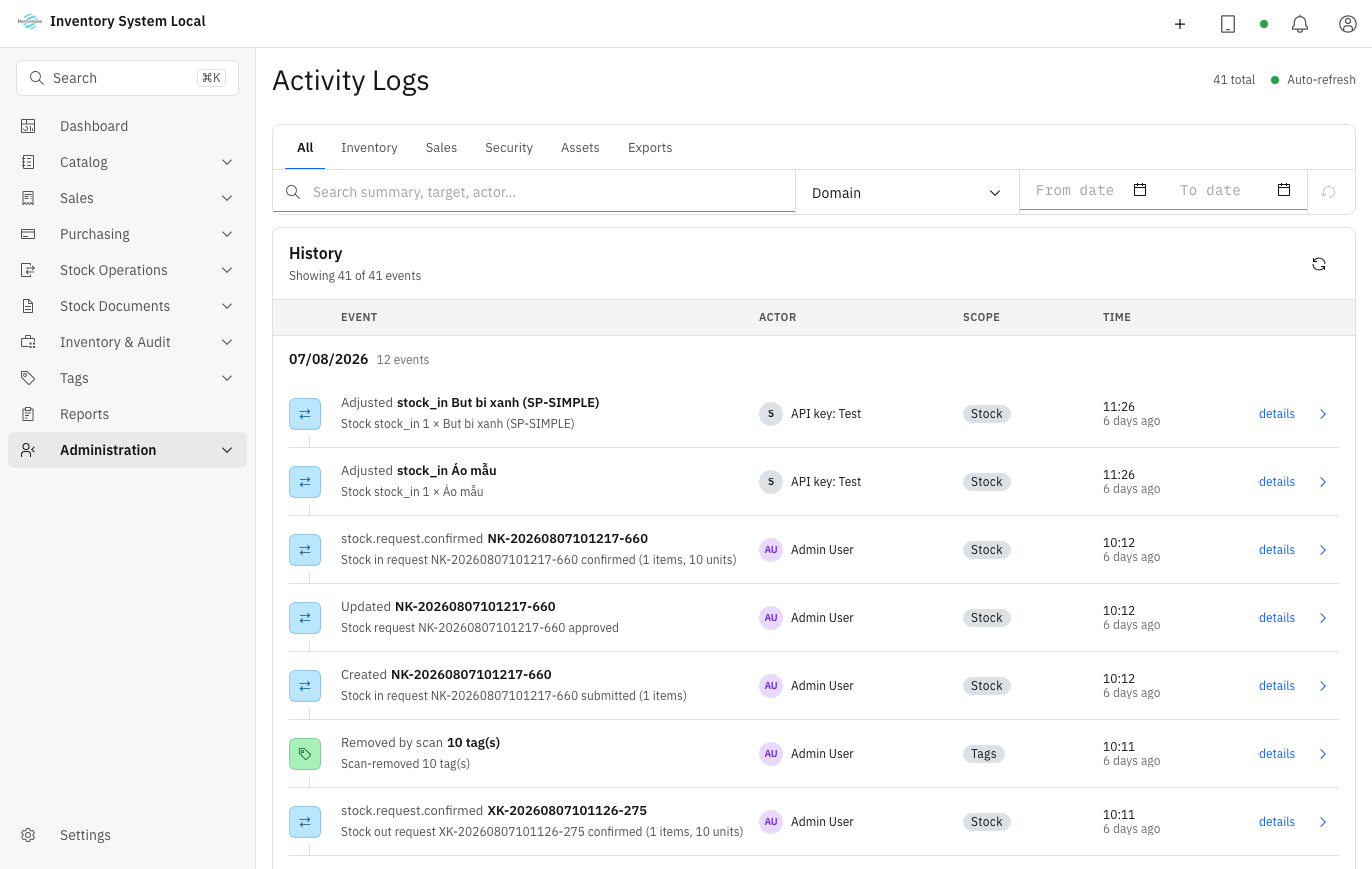Open the user profile icon
Screen dimensions: 1372x869
tap(1348, 24)
